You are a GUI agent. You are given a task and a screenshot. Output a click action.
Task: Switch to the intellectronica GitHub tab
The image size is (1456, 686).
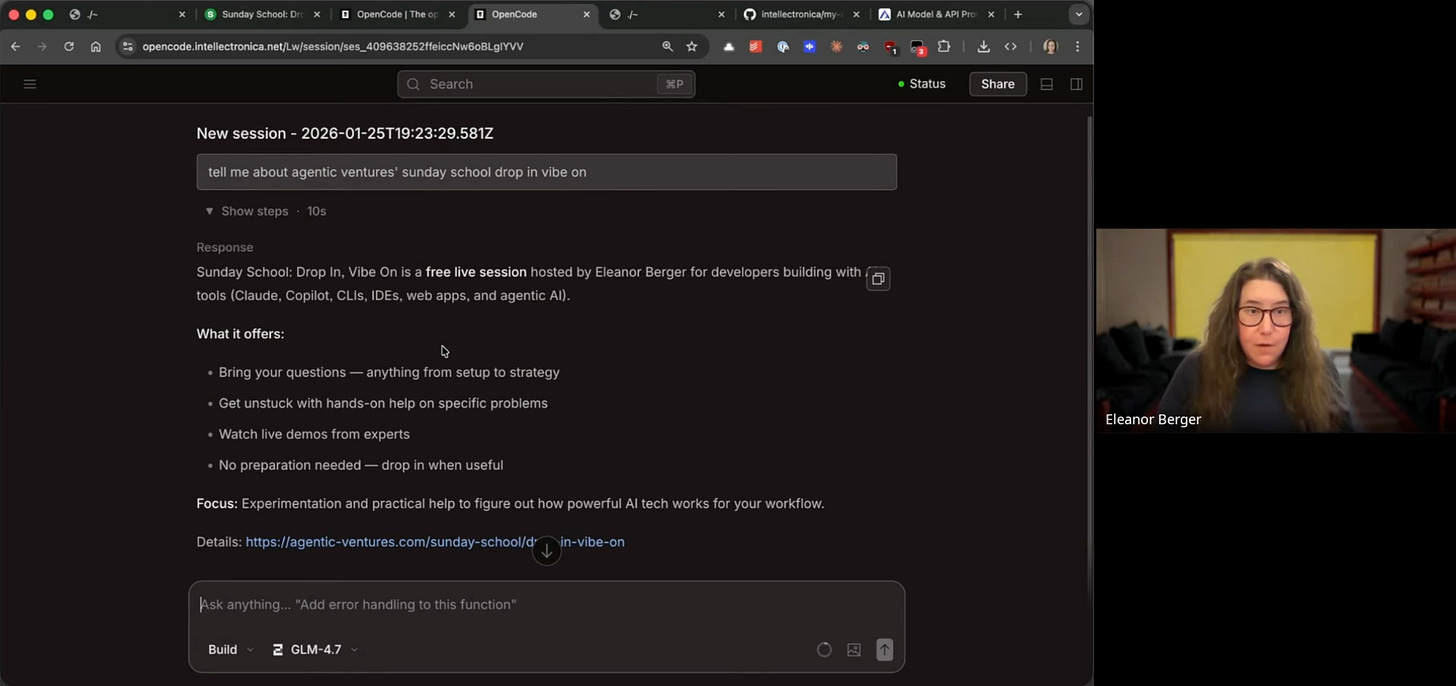[800, 15]
